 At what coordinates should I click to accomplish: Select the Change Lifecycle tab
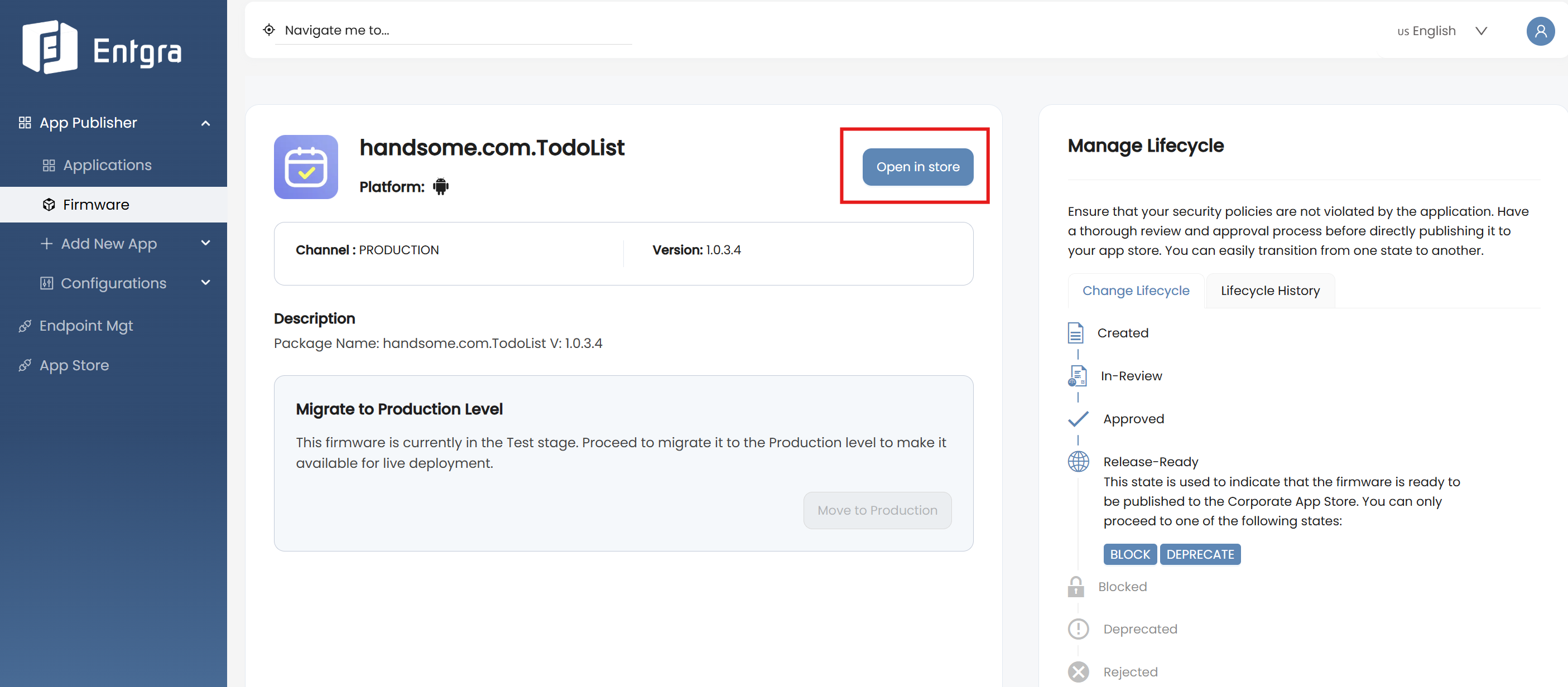click(1135, 291)
